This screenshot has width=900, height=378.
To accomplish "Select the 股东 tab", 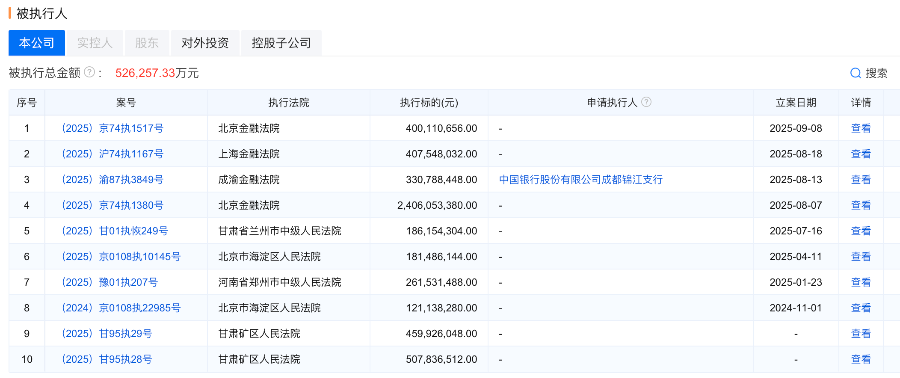I will pyautogui.click(x=148, y=43).
